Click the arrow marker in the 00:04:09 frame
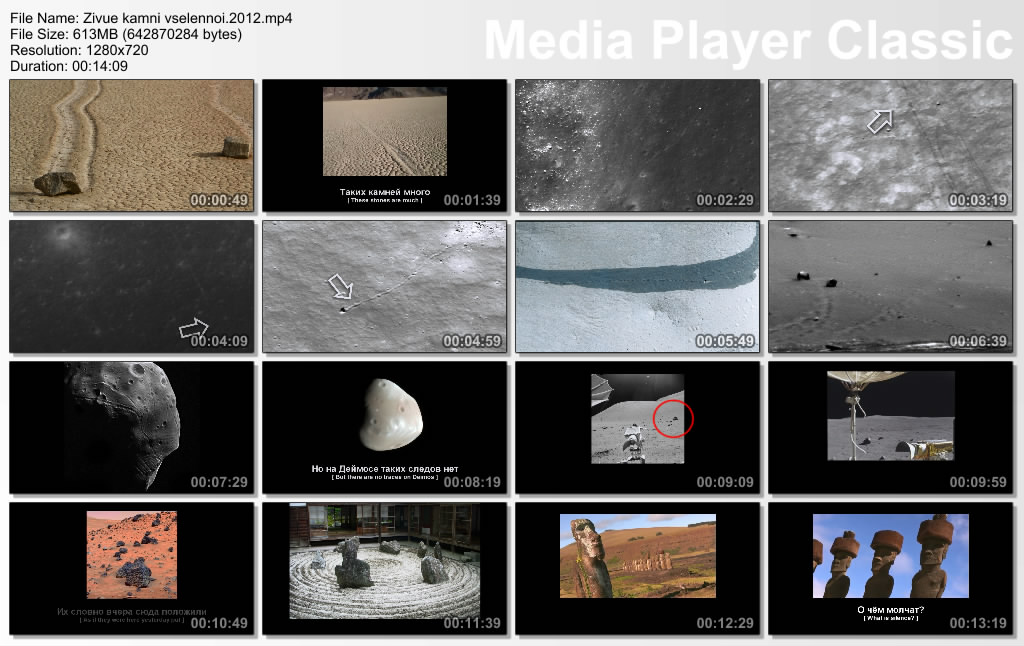 [193, 328]
